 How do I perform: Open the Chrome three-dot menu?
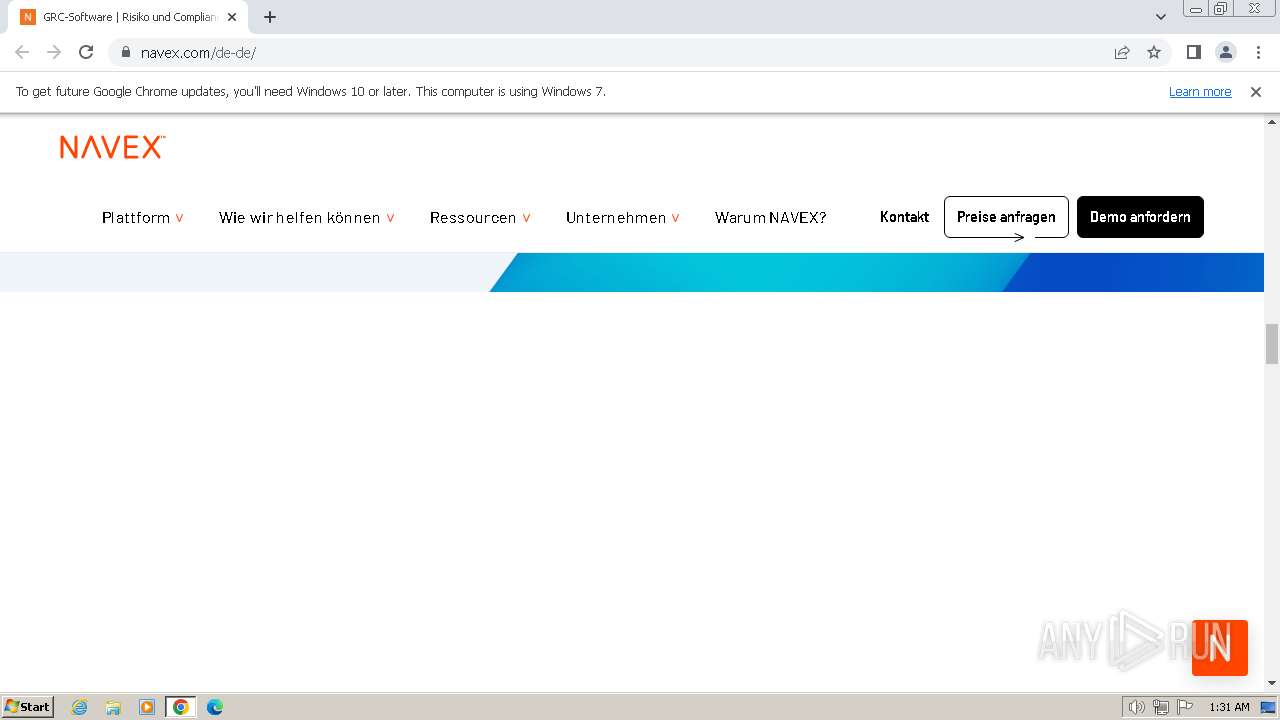[x=1258, y=52]
